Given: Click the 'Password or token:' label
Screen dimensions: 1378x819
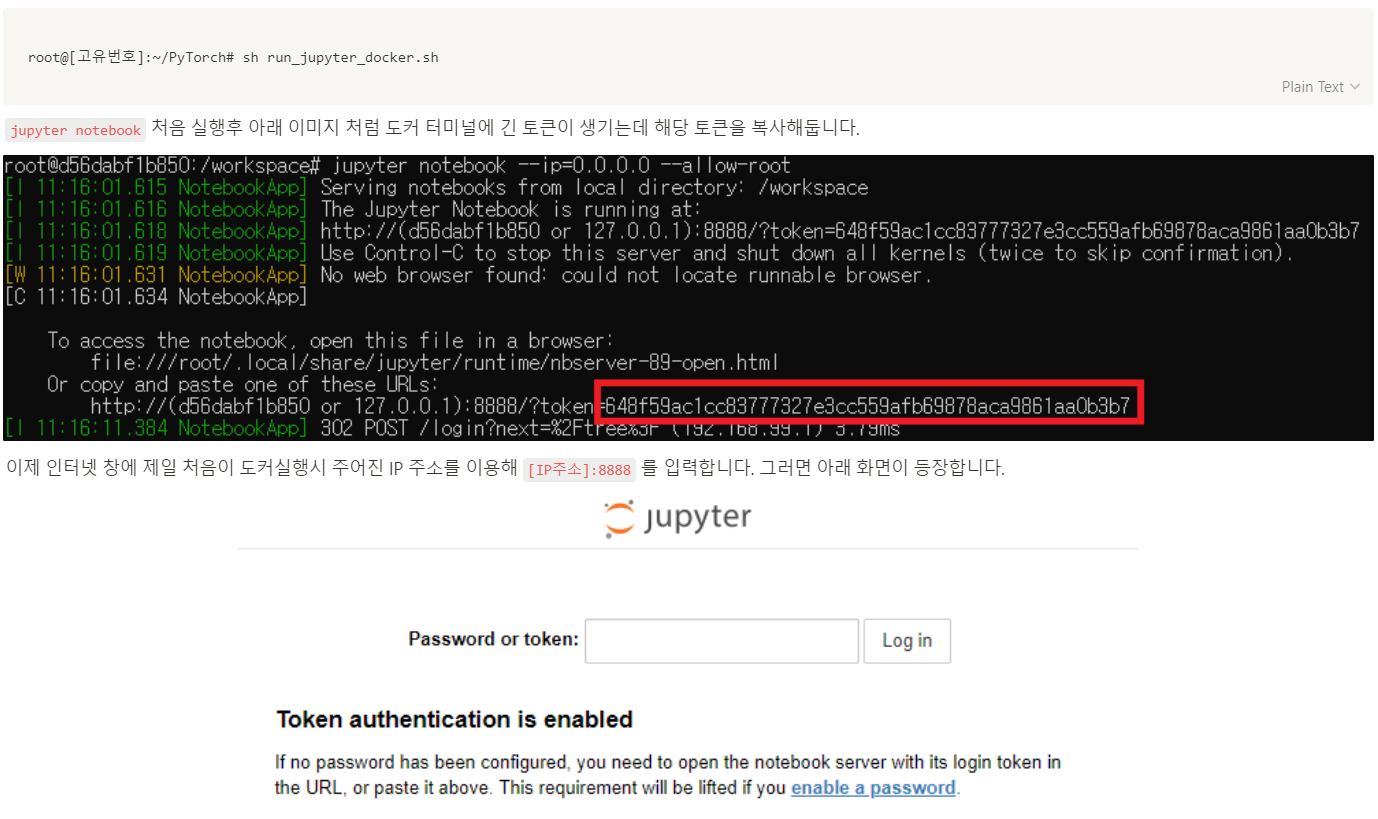Looking at the screenshot, I should click(494, 639).
